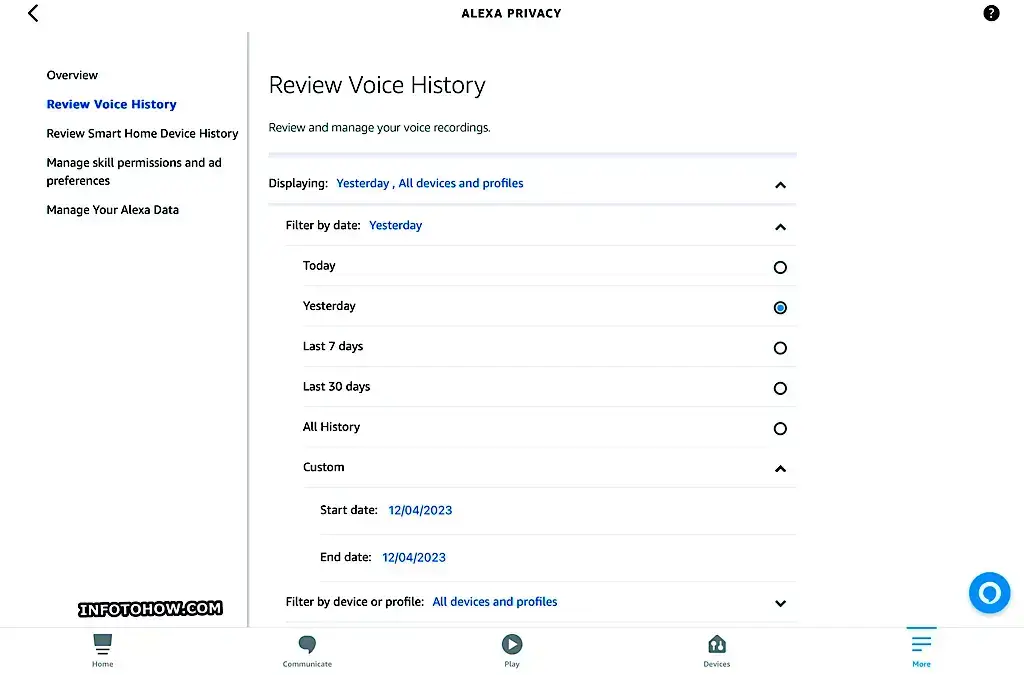
Task: Click the 'Review Voice History' page heading
Action: pos(377,86)
